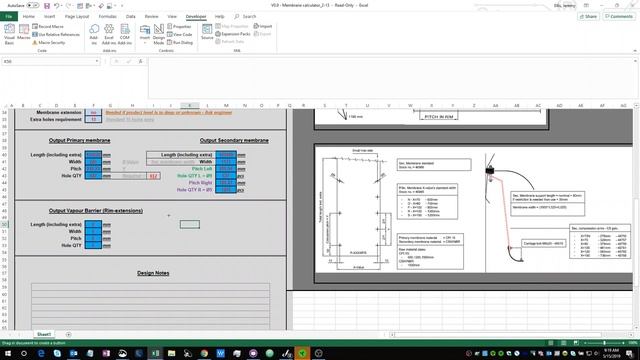
Task: Open the Name Box dropdown
Action: coord(97,61)
